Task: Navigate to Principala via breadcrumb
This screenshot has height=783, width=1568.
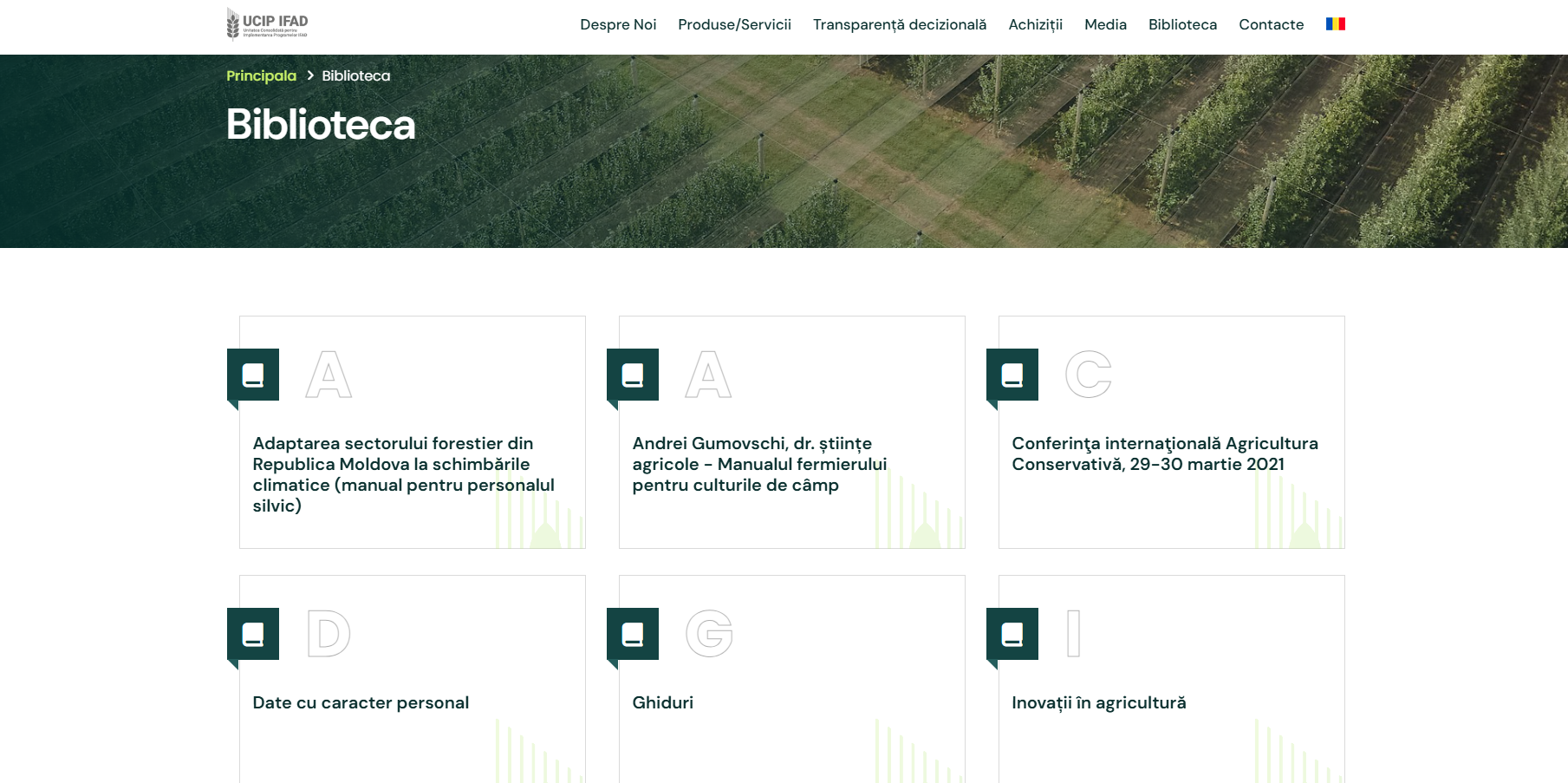Action: (261, 76)
